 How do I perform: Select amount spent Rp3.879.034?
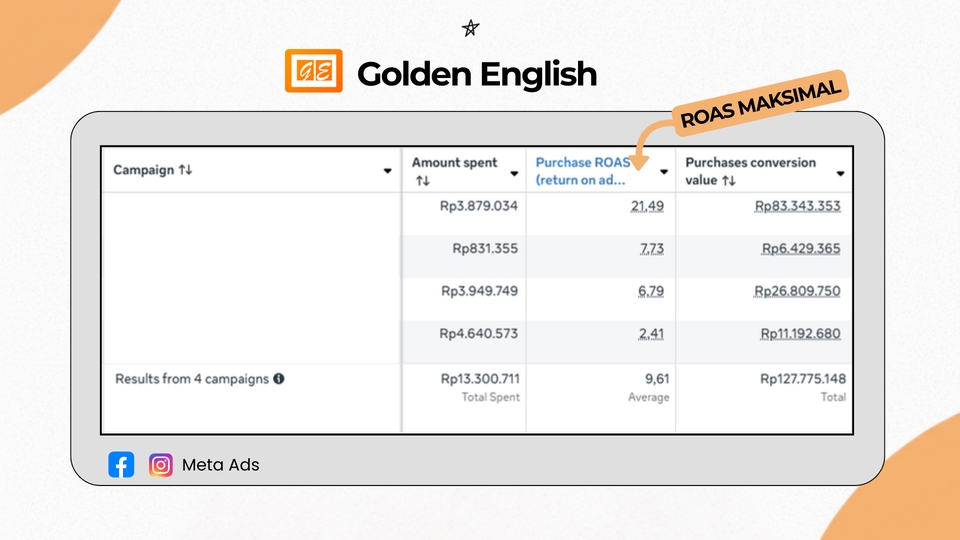click(479, 206)
